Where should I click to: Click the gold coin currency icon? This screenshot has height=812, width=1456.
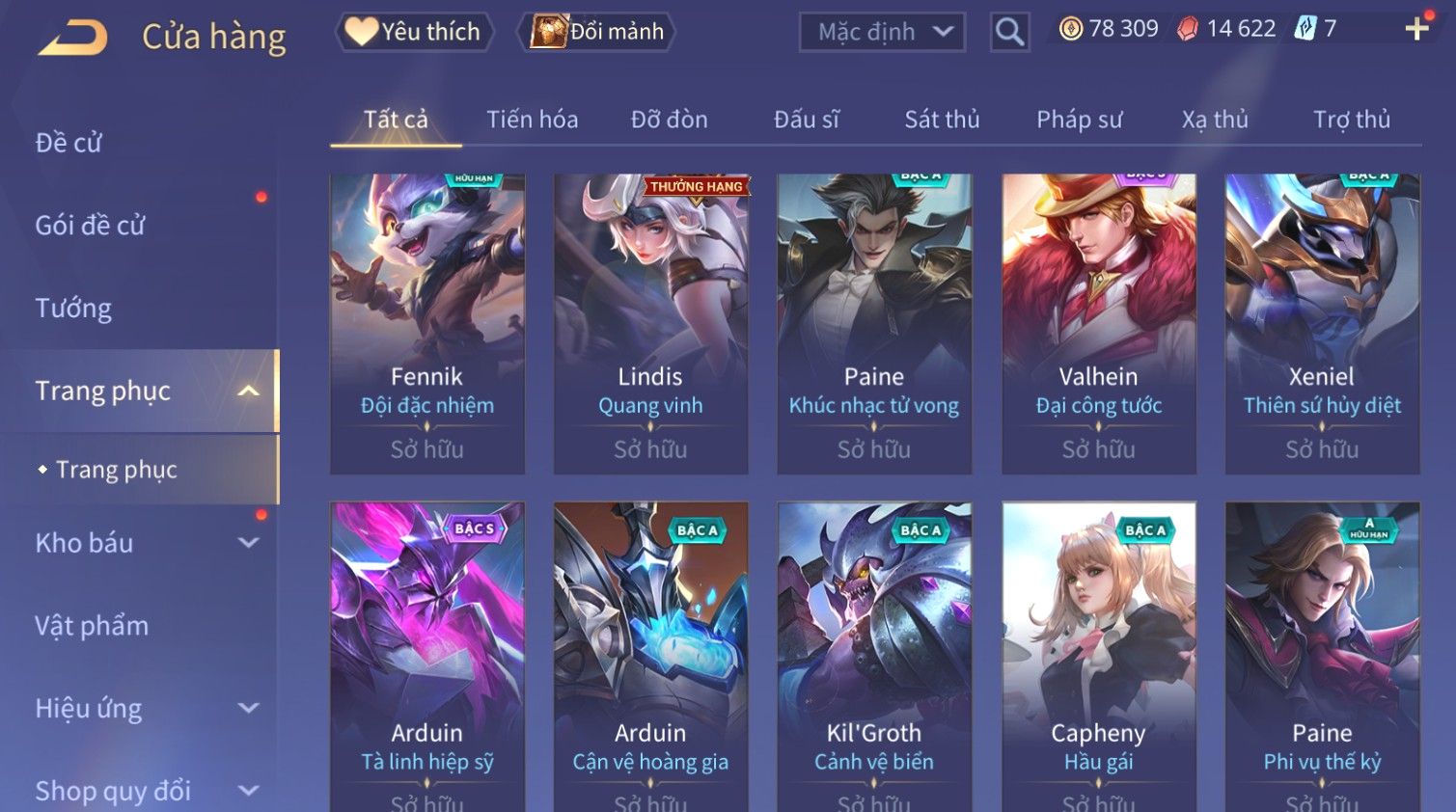[x=1071, y=29]
